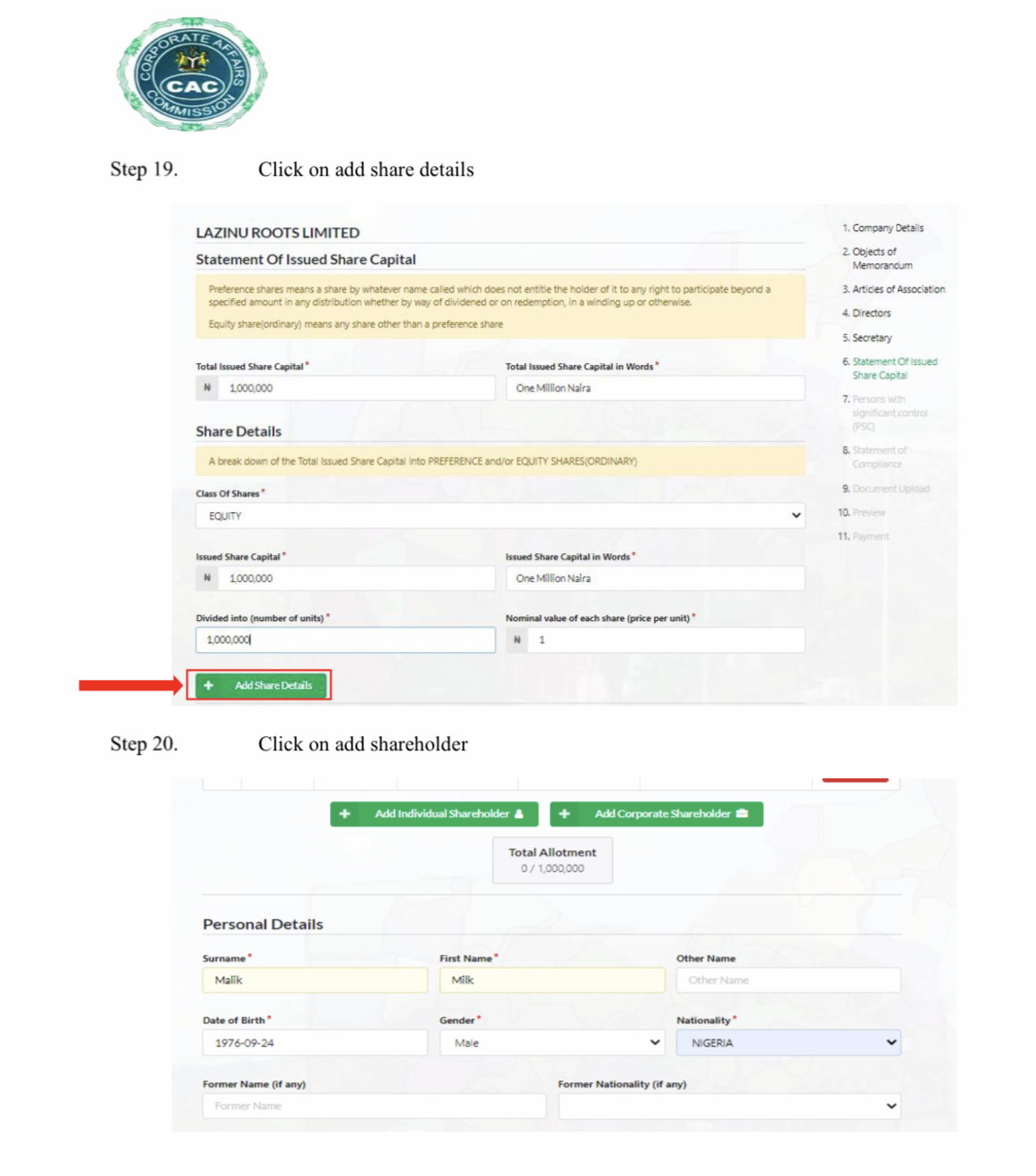Expand the Gender dropdown

(552, 1042)
